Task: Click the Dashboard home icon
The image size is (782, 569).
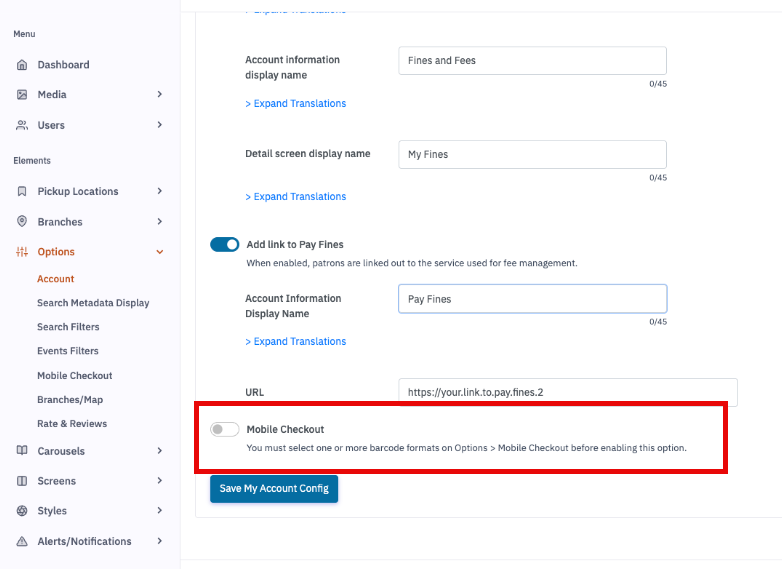Action: (x=22, y=65)
